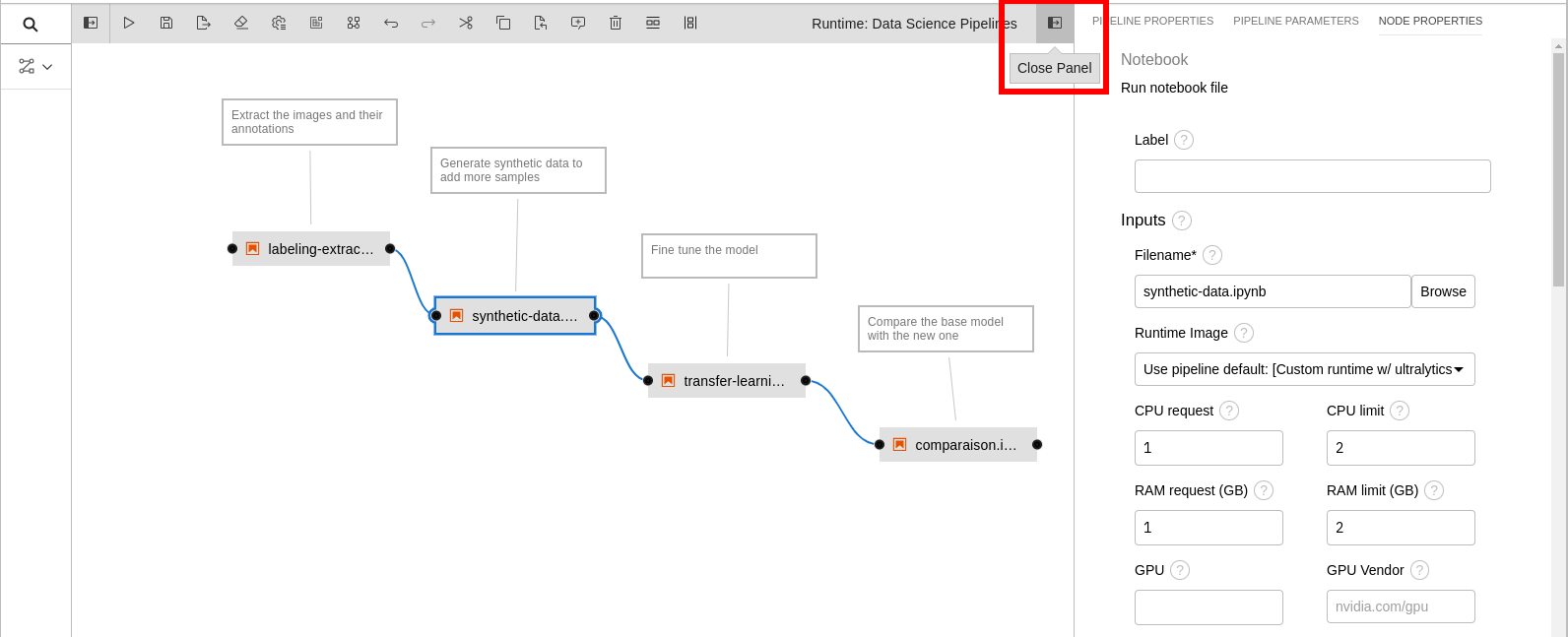
Task: Click the CPU limit input field
Action: [x=1400, y=448]
